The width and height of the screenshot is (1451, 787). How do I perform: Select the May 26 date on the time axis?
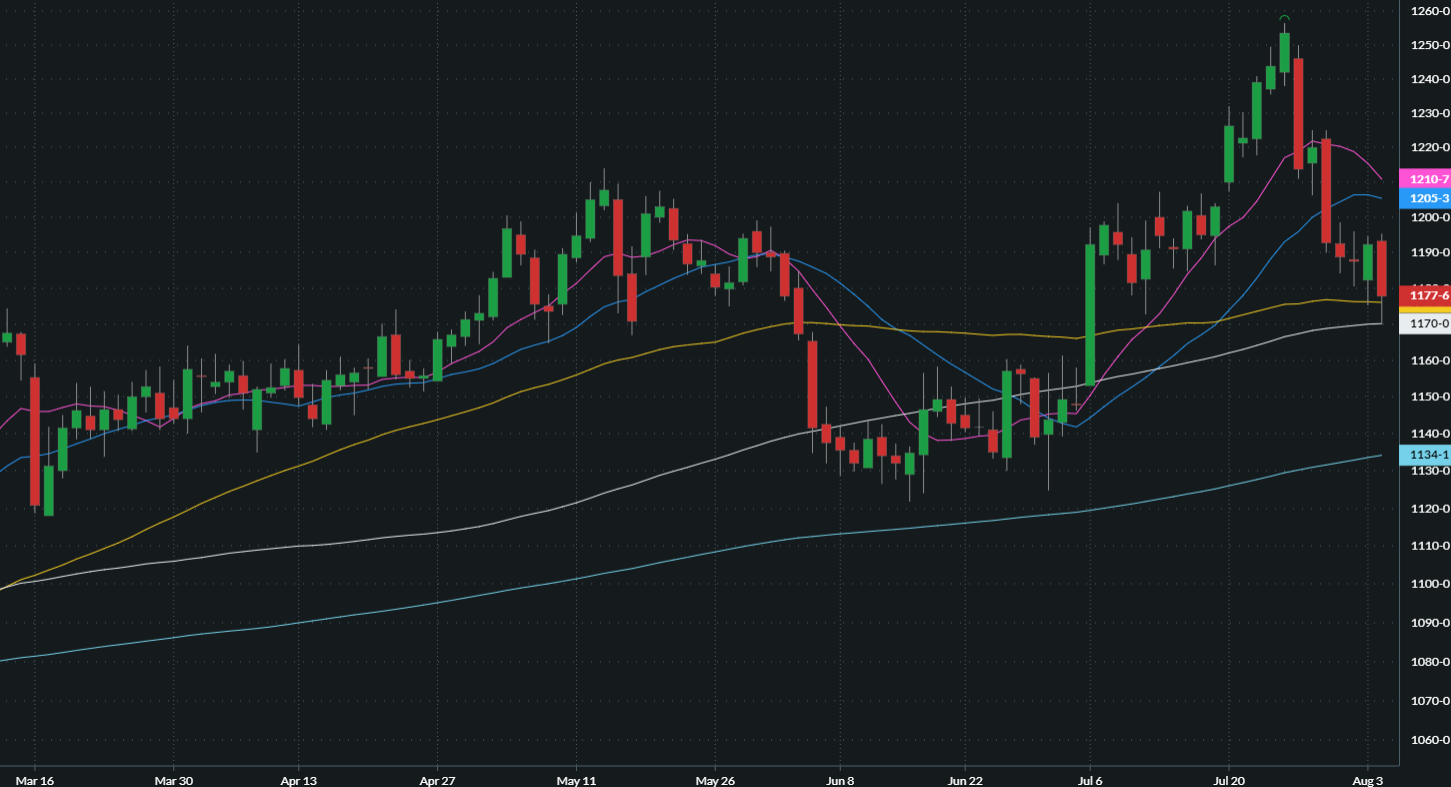714,779
